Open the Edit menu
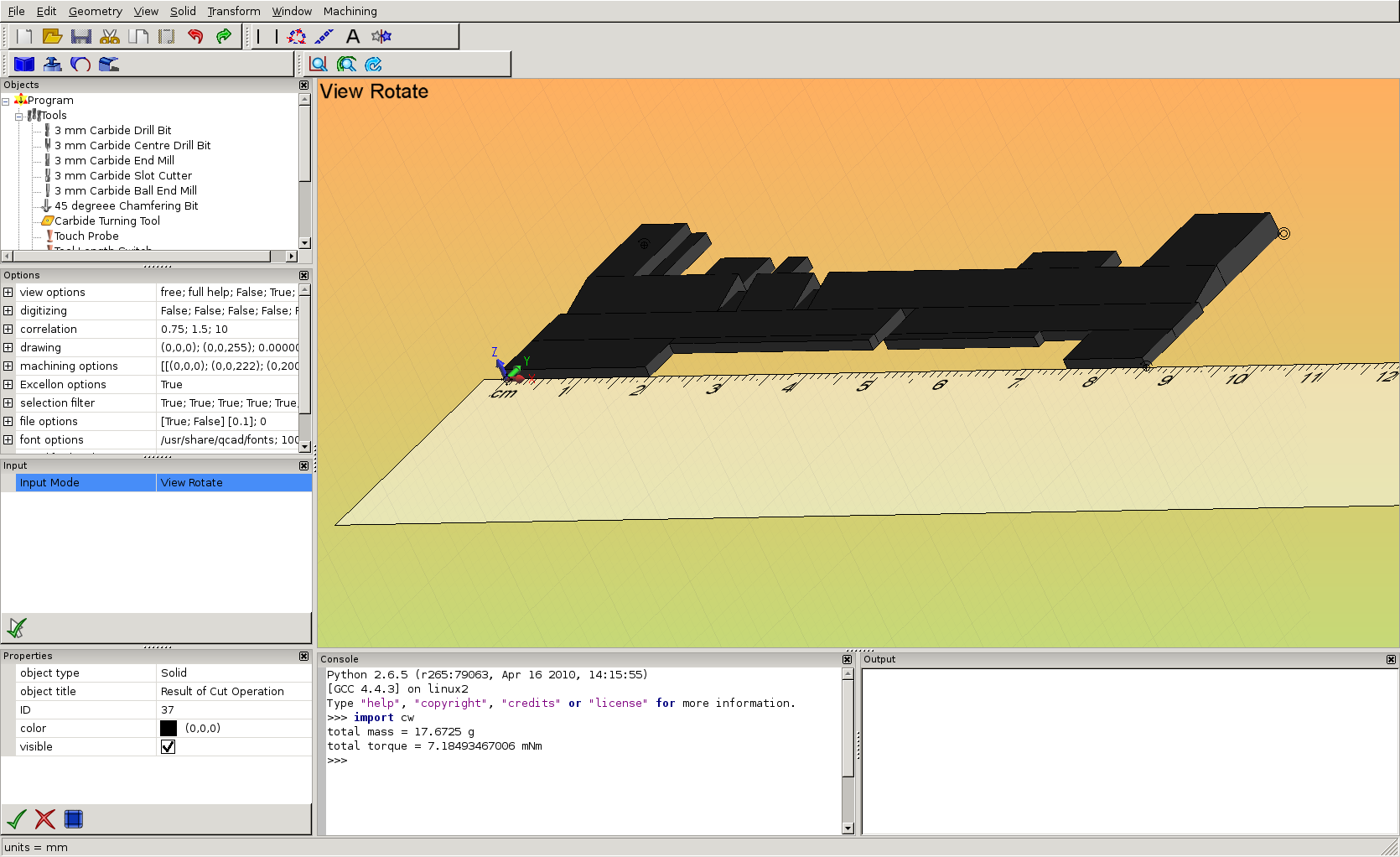 pos(46,11)
